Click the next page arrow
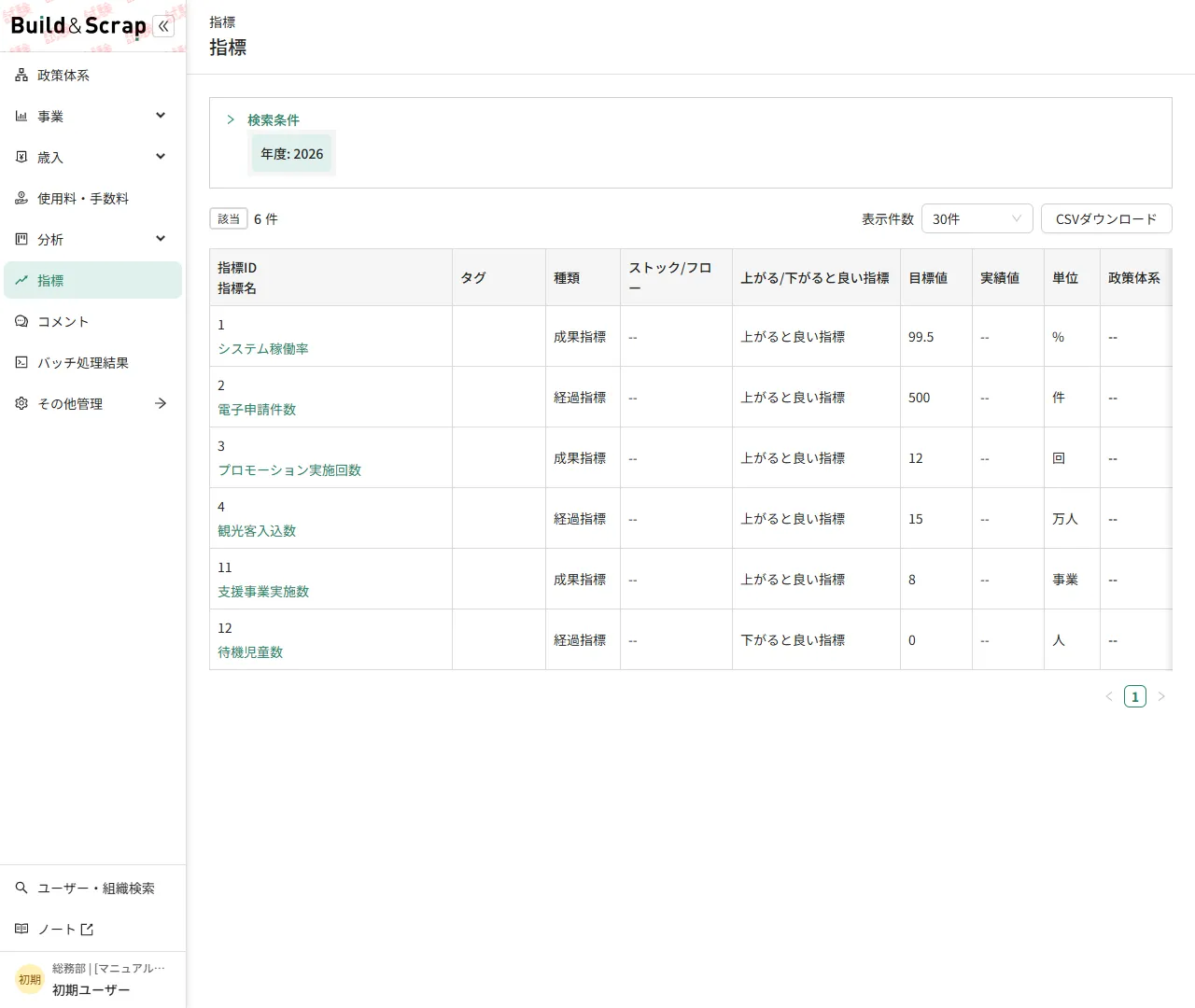This screenshot has height=1008, width=1195. point(1161,696)
